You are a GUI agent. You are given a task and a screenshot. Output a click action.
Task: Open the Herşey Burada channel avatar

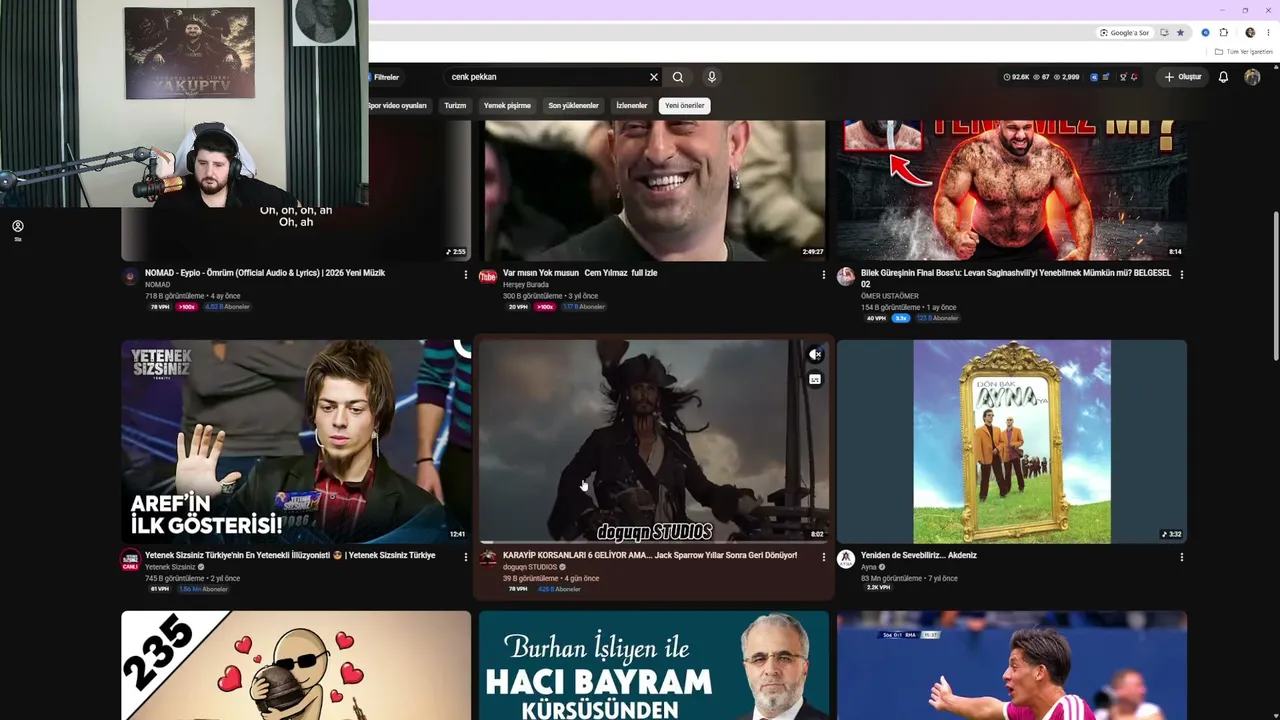coord(488,277)
